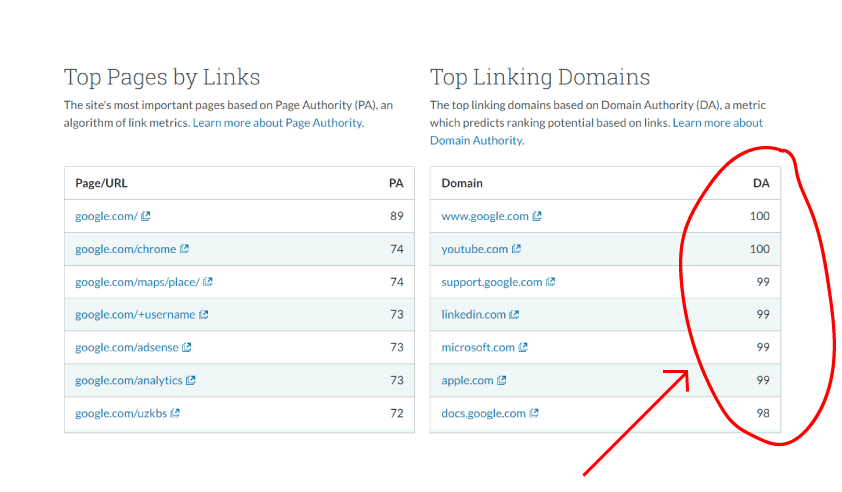
Task: Click external icon next to linkedin.com
Action: click(x=514, y=315)
